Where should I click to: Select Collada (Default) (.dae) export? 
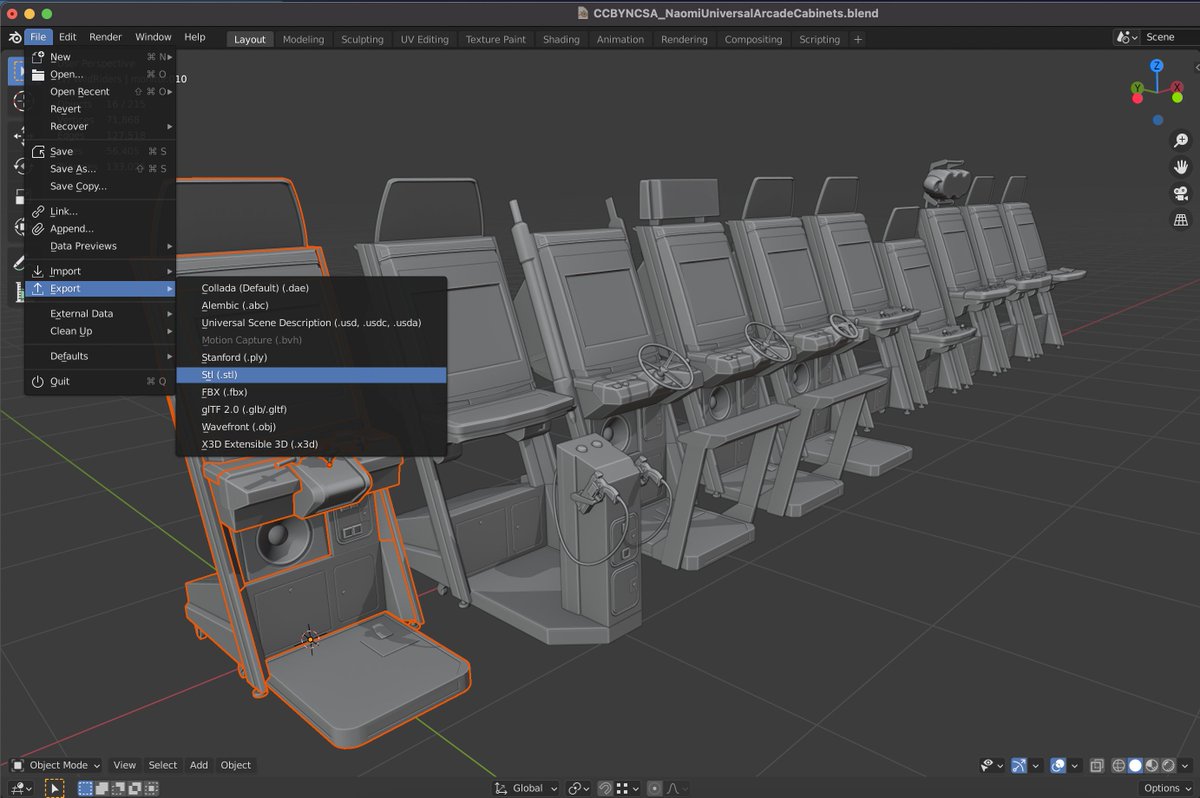311,288
